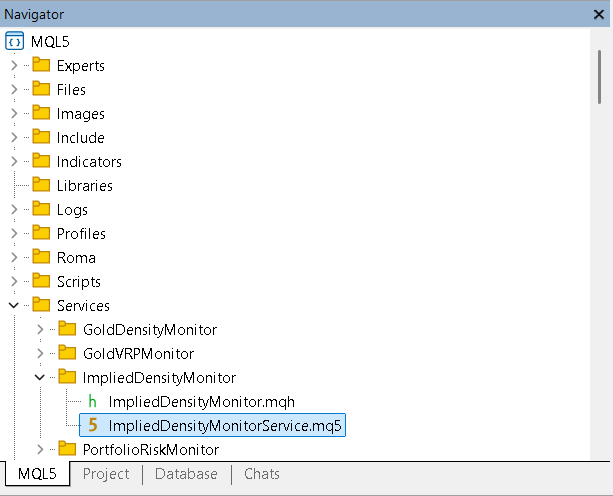Screen dimensions: 613x496
Task: Click the GoldDensityMonitor folder icon
Action: pos(67,329)
